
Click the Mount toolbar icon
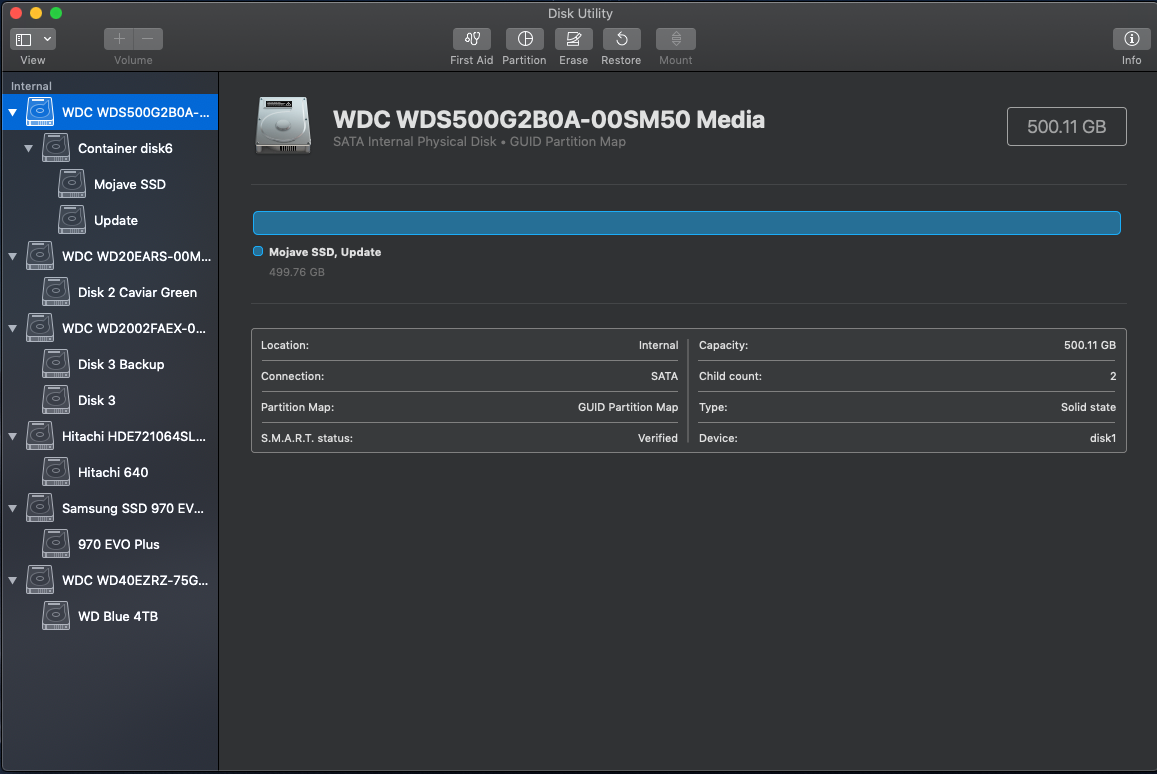tap(675, 39)
